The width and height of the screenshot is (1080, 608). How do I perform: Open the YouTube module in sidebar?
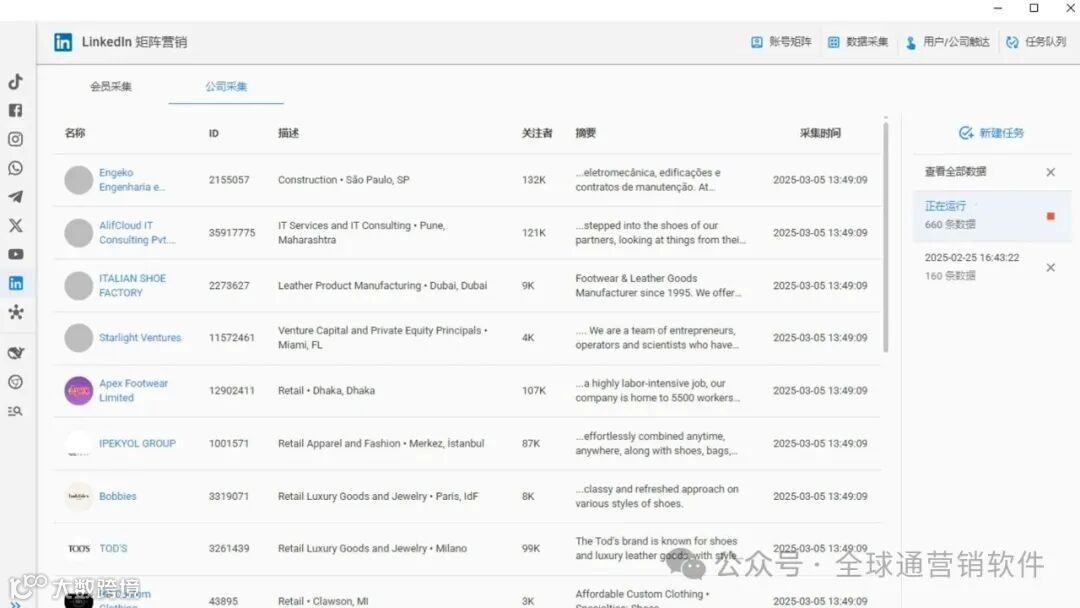point(15,254)
